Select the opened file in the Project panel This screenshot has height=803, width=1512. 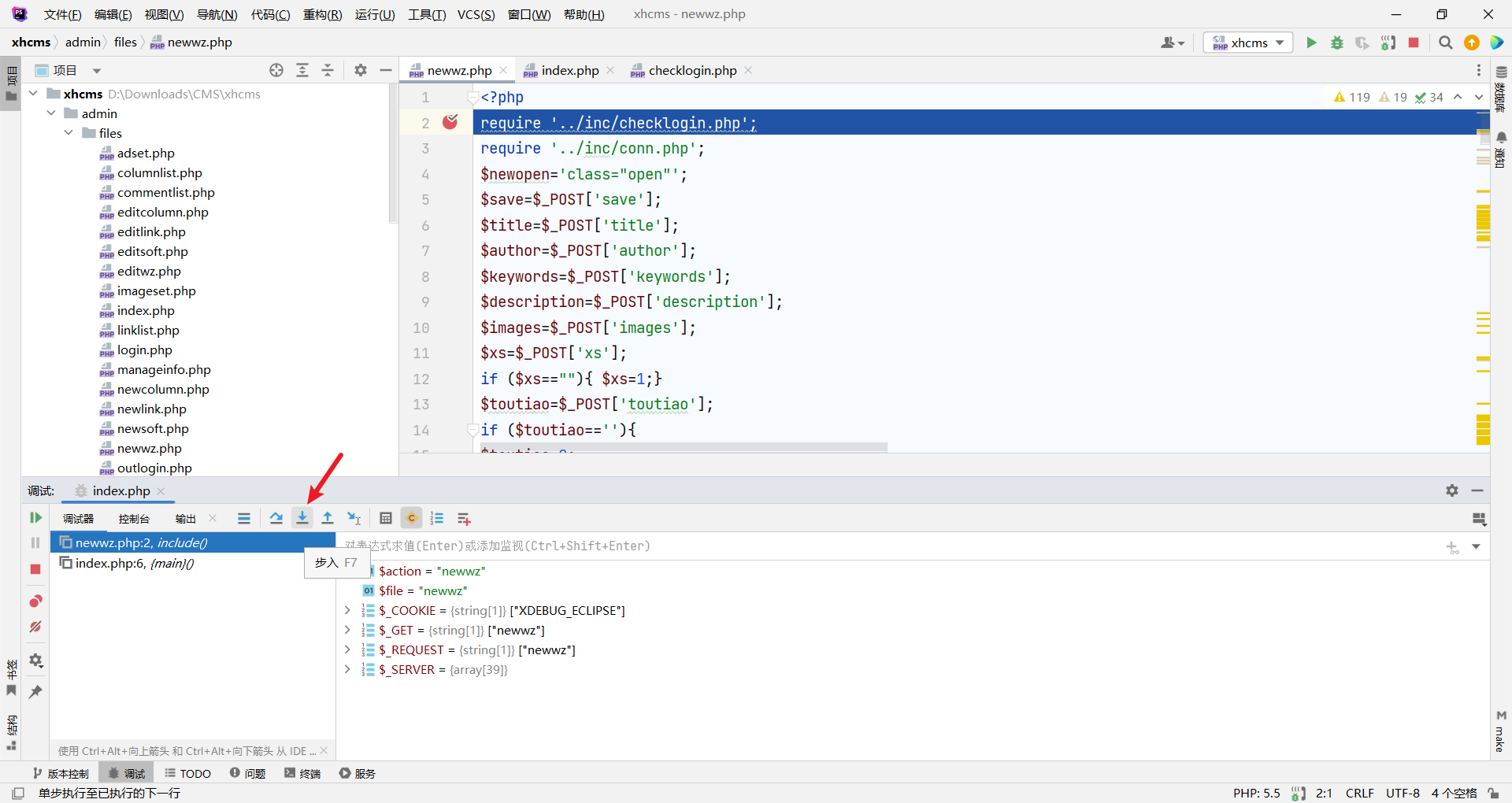276,70
